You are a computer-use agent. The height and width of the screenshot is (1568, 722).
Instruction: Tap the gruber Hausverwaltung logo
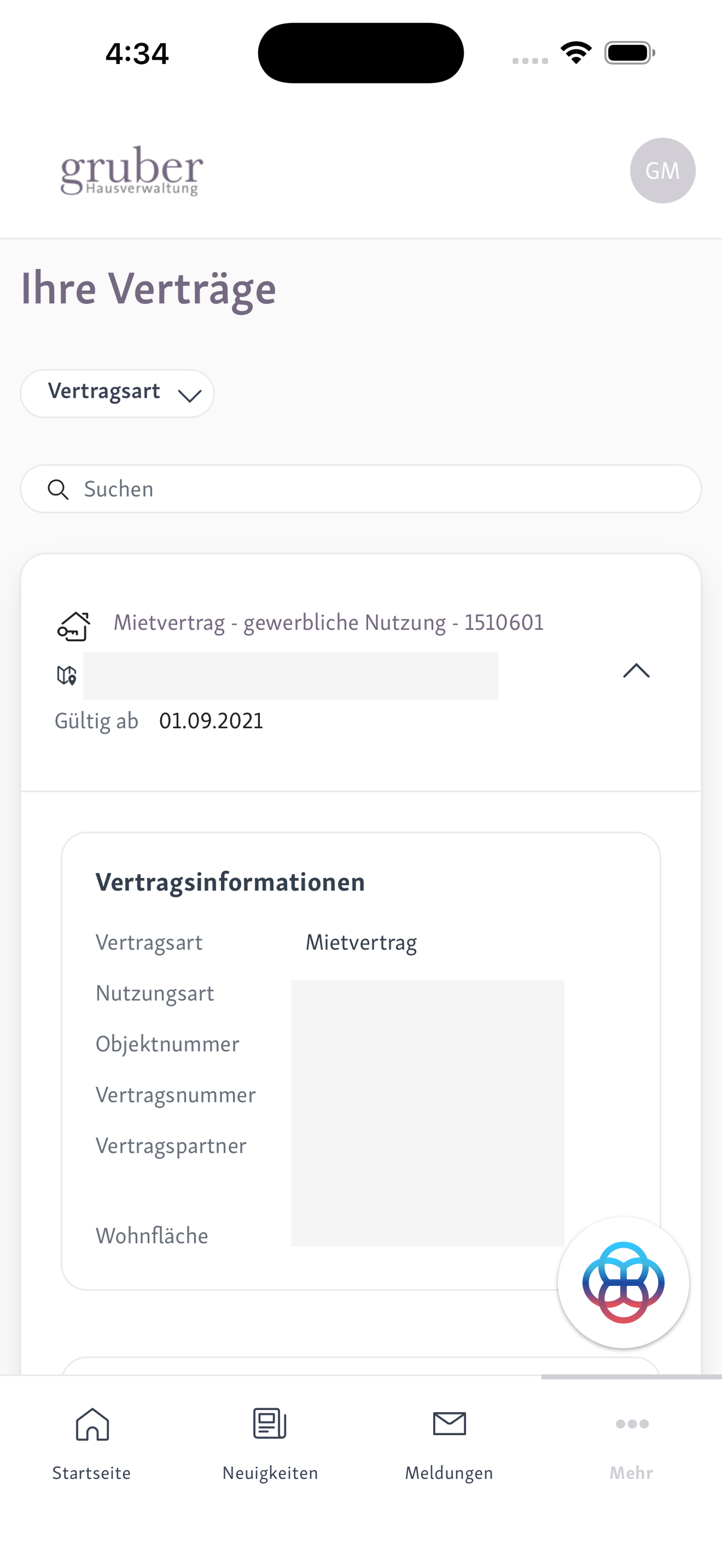(131, 171)
